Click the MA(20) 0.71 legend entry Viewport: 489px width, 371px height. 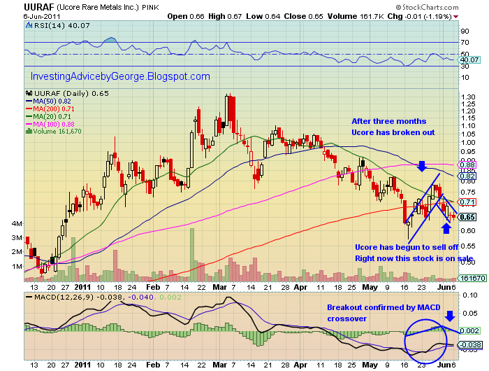coord(48,116)
